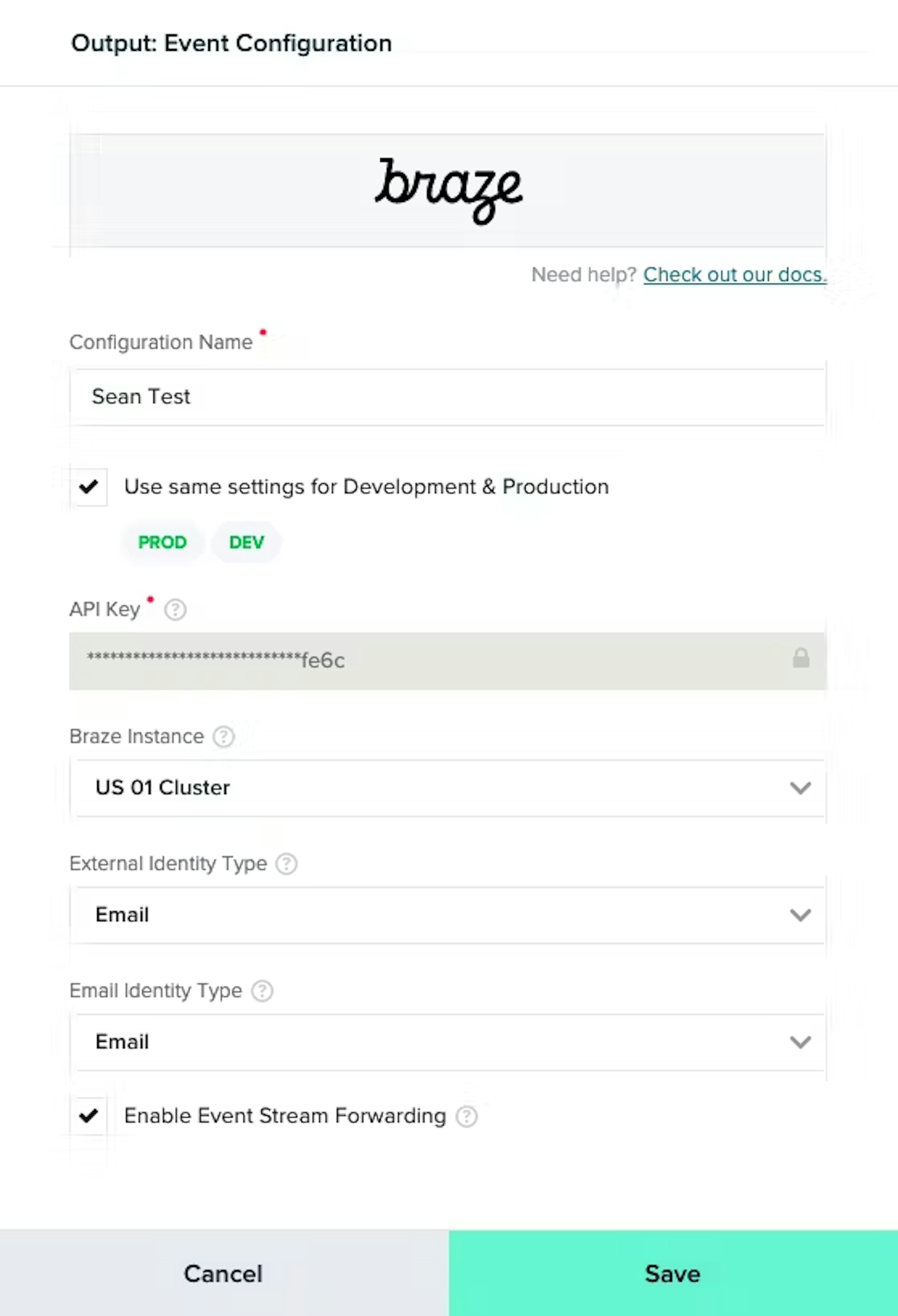Click the required asterisk next to Configuration Name
898x1316 pixels.
(263, 333)
